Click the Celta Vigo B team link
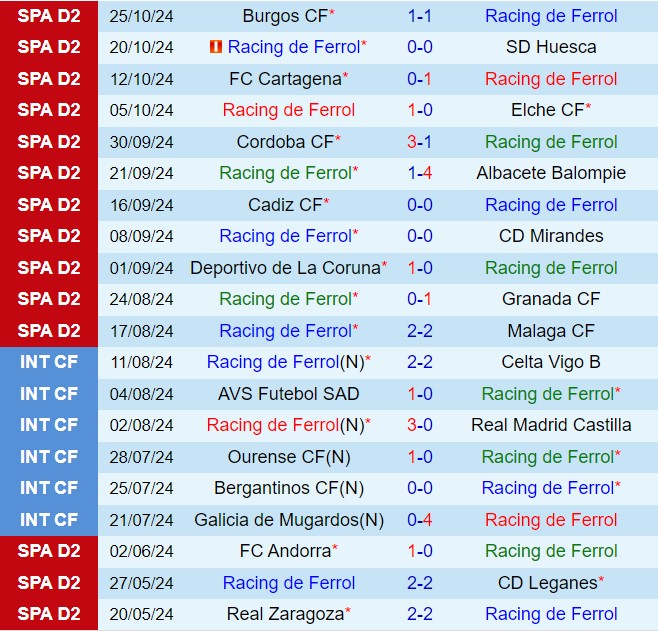Viewport: 658px width, 631px height. pyautogui.click(x=551, y=362)
